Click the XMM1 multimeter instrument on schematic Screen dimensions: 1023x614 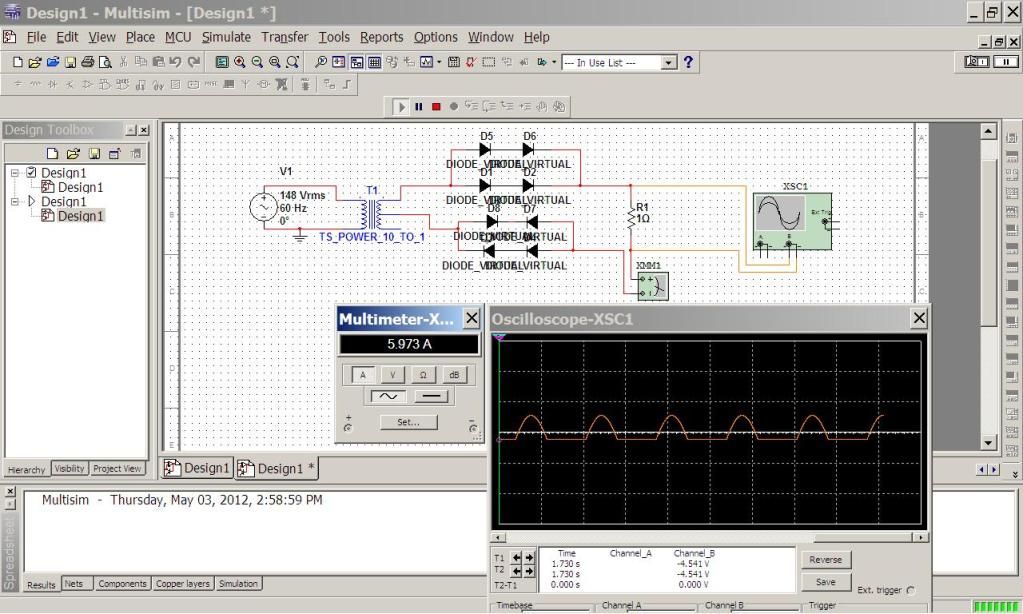pyautogui.click(x=652, y=286)
